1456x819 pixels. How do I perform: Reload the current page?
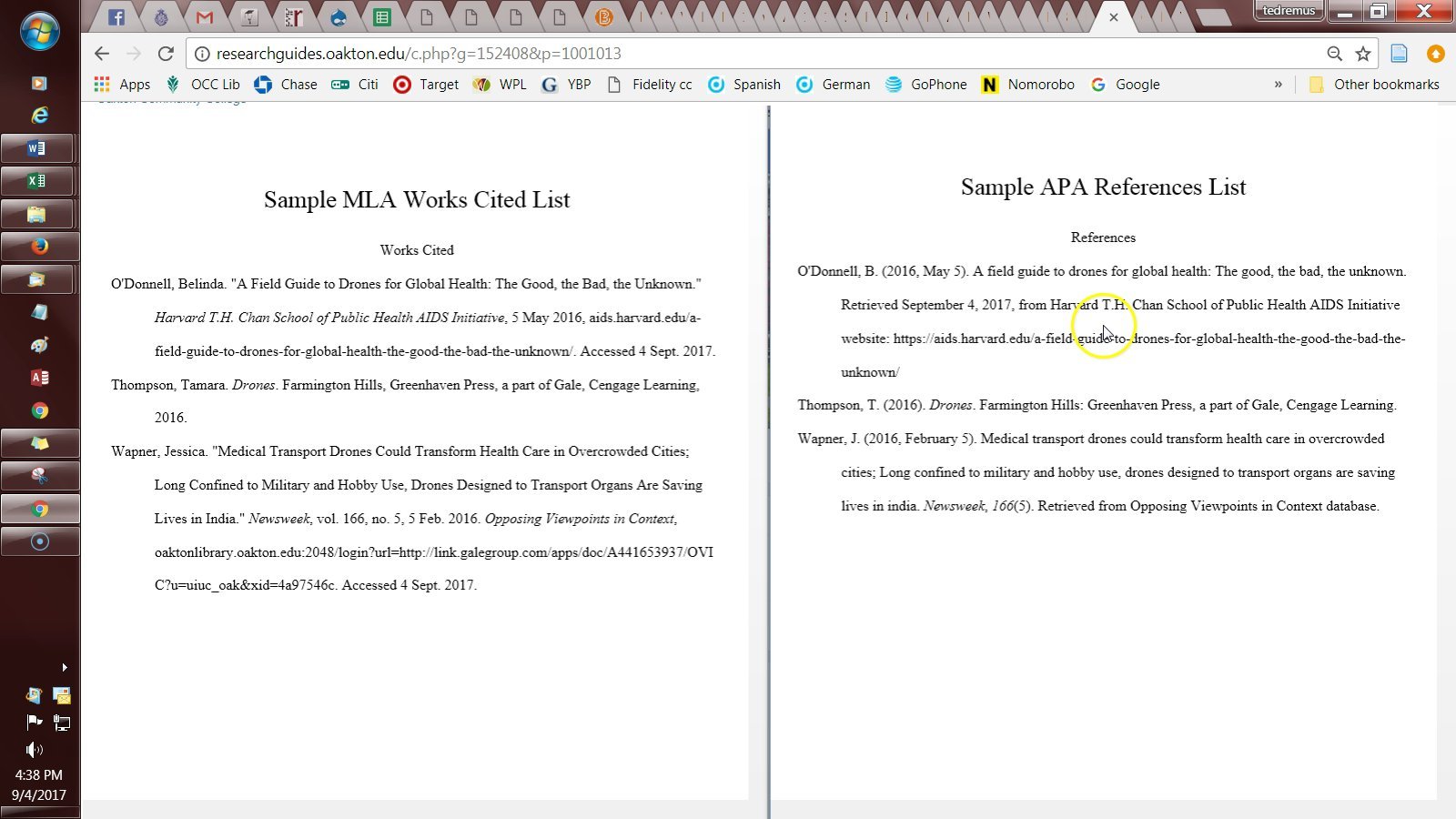click(166, 54)
